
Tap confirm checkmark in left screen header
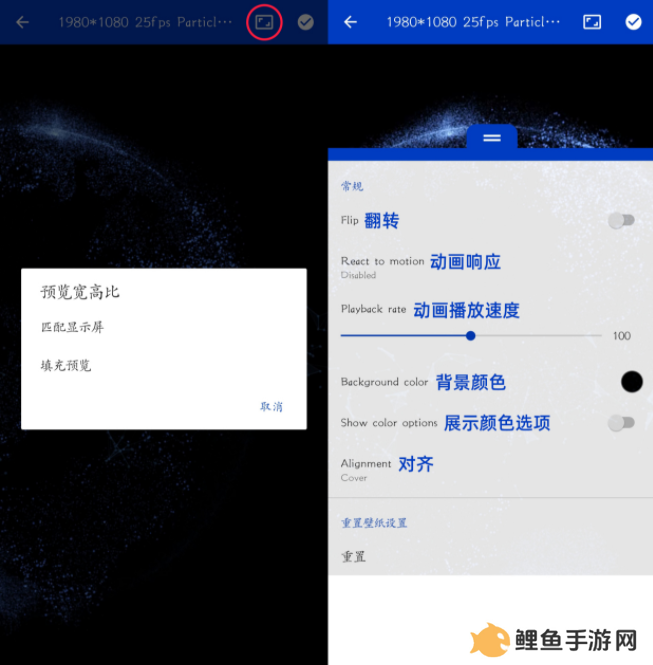click(x=305, y=22)
